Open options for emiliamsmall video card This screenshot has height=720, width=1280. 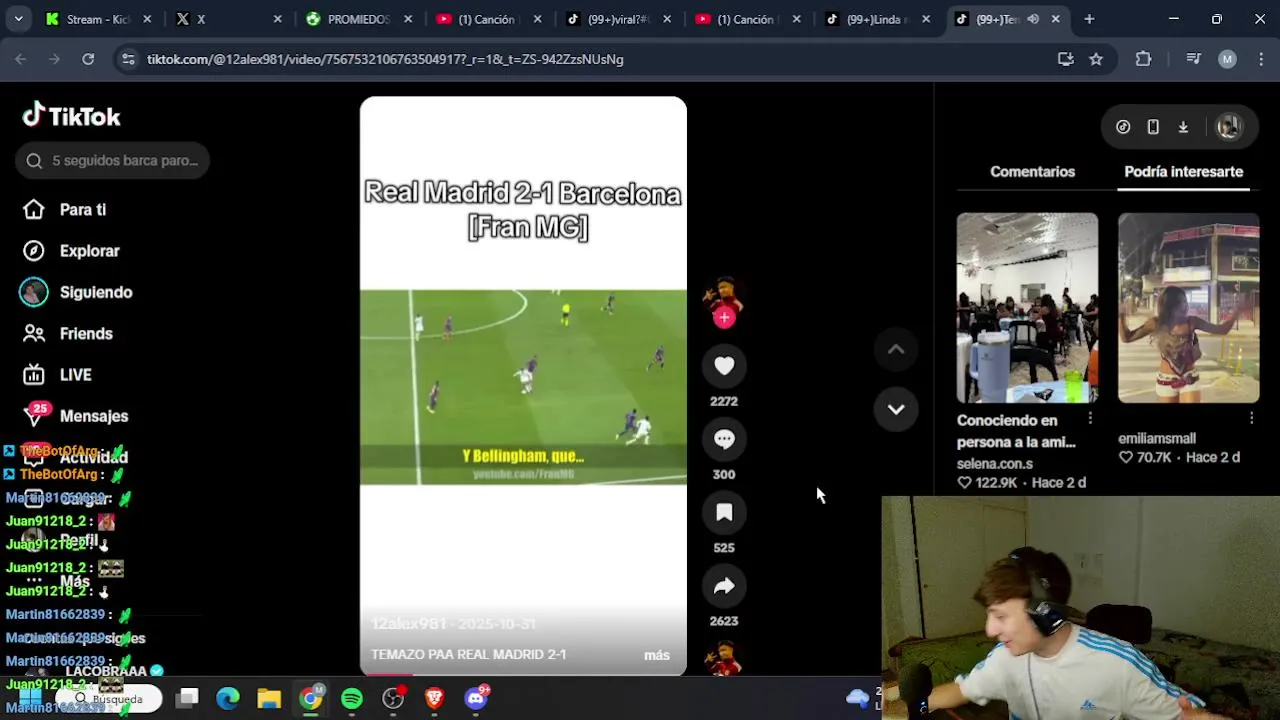tap(1251, 418)
